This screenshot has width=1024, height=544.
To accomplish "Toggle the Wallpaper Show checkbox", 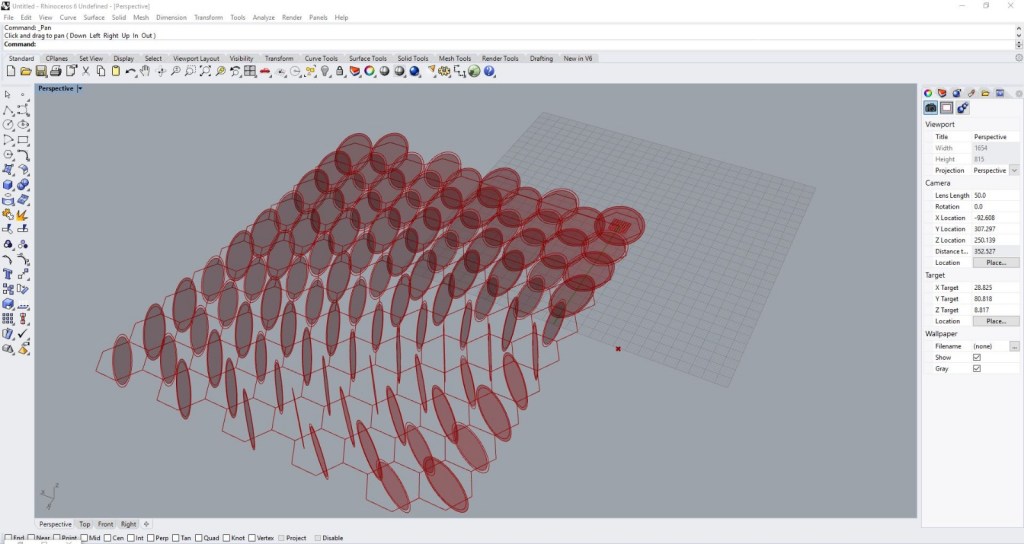I will (977, 357).
